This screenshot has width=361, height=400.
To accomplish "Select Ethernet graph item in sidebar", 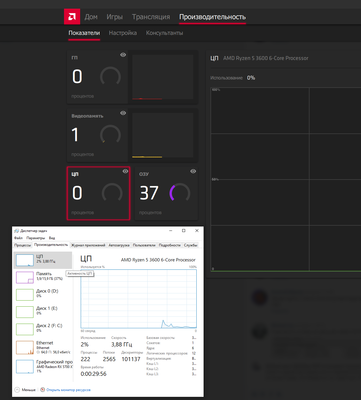I will click(x=43, y=347).
